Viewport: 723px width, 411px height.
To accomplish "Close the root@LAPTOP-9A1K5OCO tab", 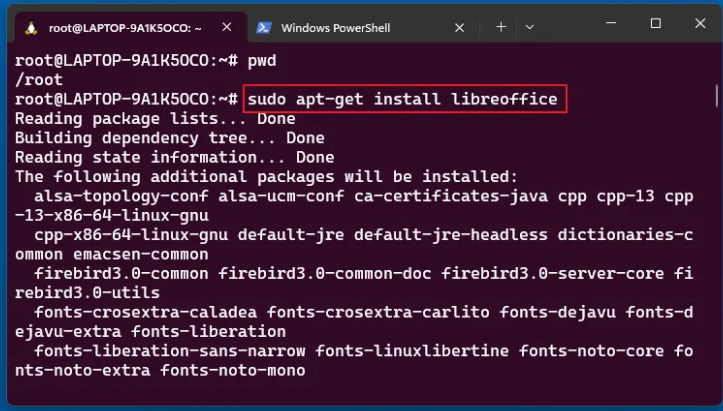I will (227, 28).
